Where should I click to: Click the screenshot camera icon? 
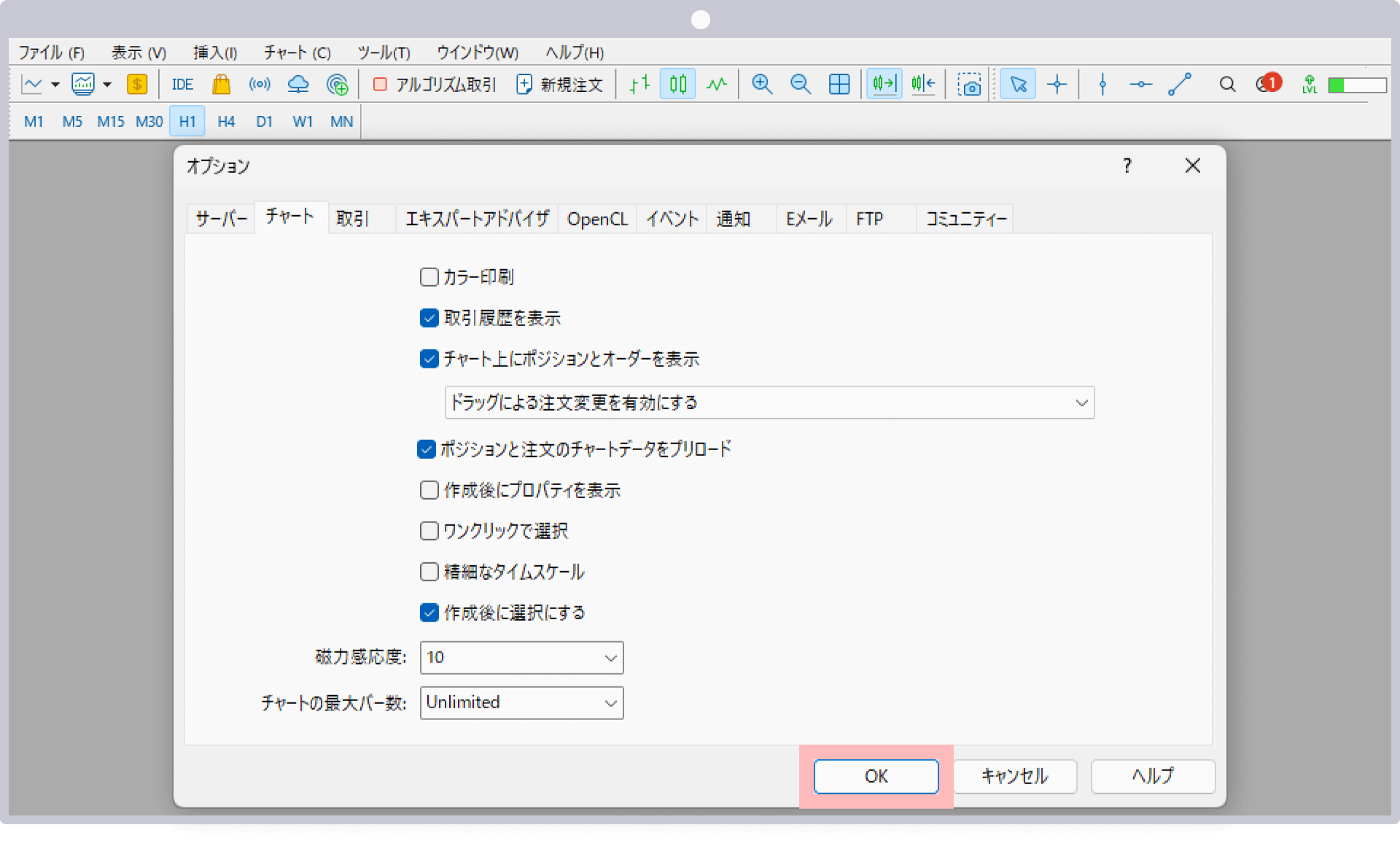(x=969, y=85)
